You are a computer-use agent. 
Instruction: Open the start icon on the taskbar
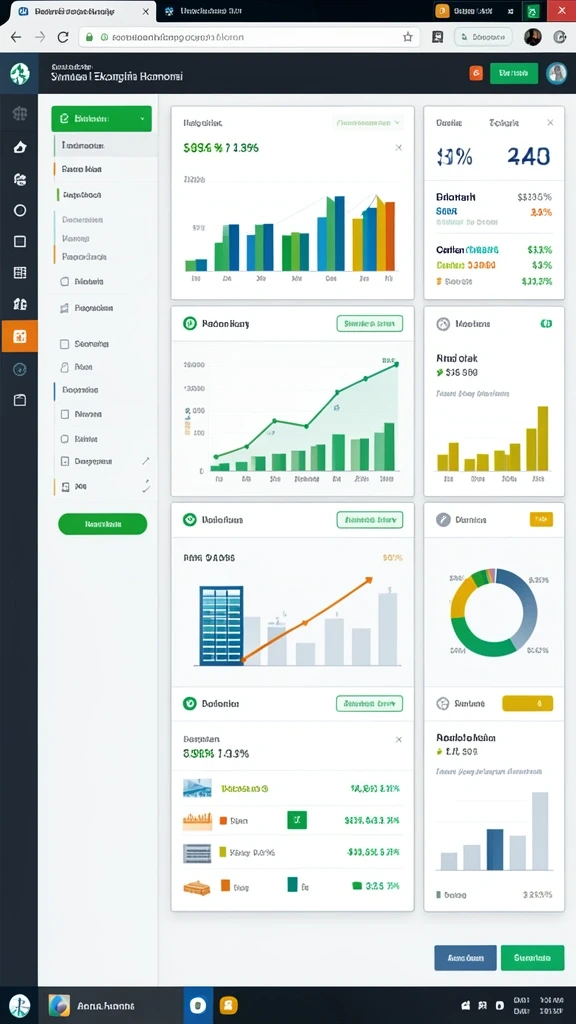(x=18, y=1005)
